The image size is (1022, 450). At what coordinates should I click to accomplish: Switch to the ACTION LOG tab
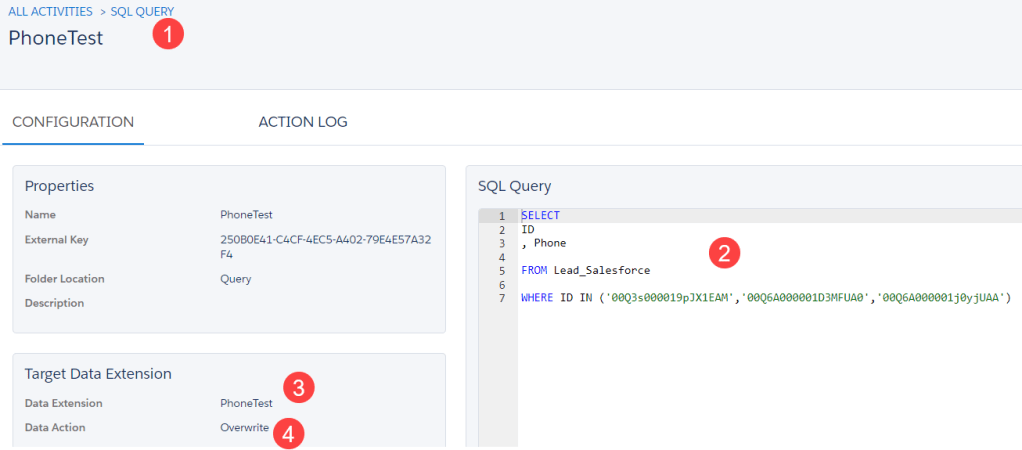point(302,122)
